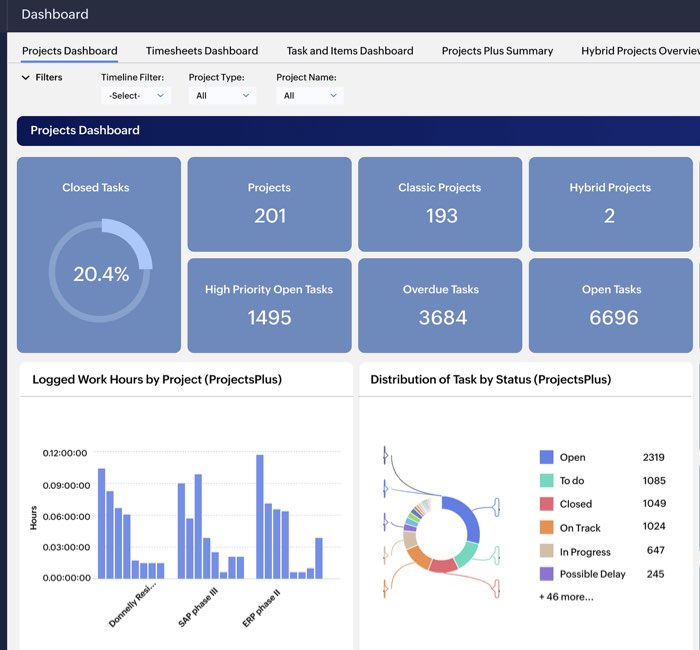Open the High Priority Open Tasks card
The height and width of the screenshot is (650, 700).
(x=269, y=305)
